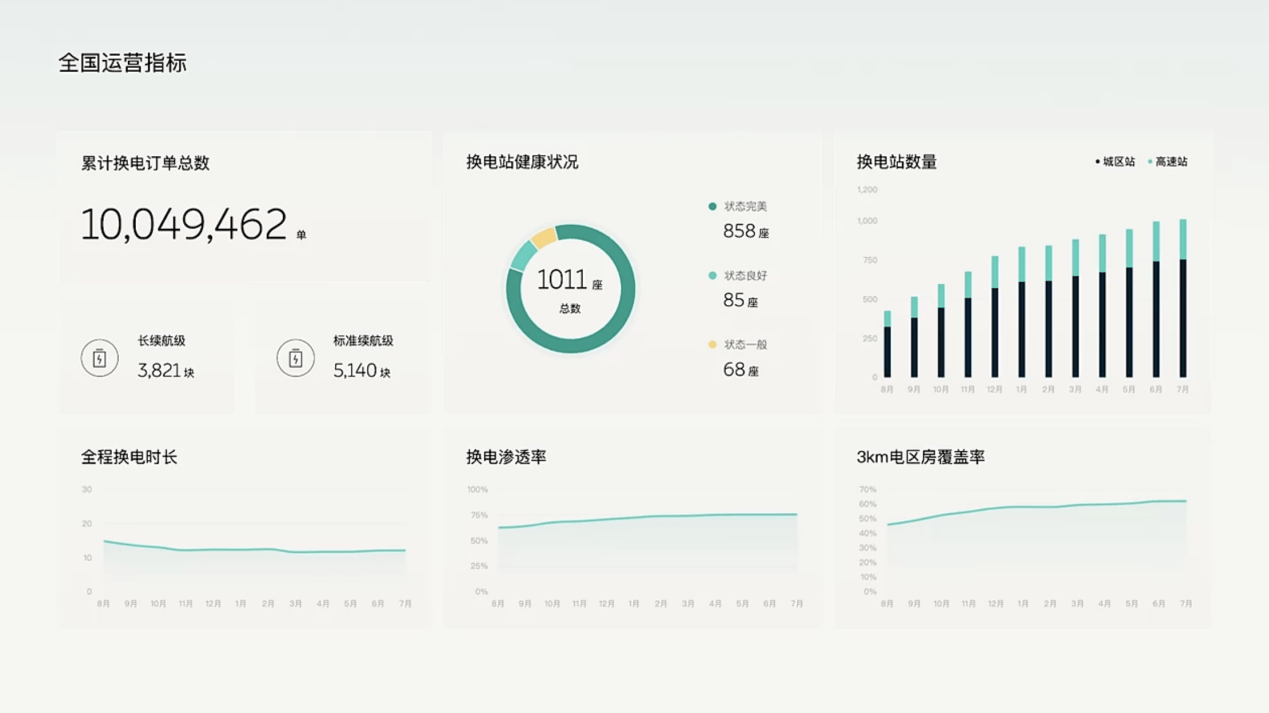Click the 7月 label under 全程换电时长 chart

tap(405, 604)
